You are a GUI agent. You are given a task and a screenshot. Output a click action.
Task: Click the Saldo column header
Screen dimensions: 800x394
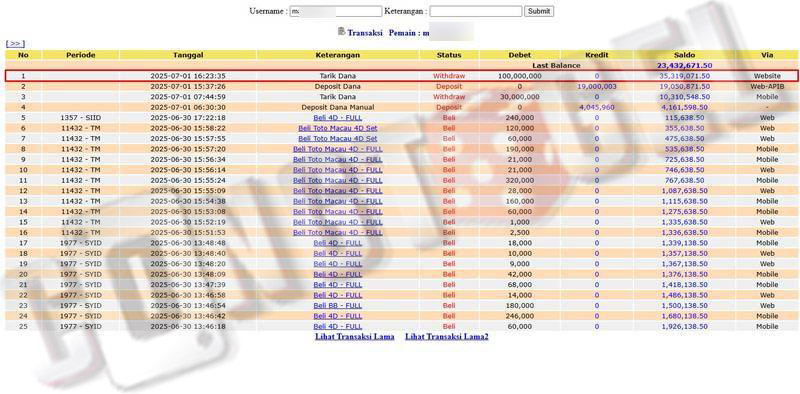coord(684,55)
